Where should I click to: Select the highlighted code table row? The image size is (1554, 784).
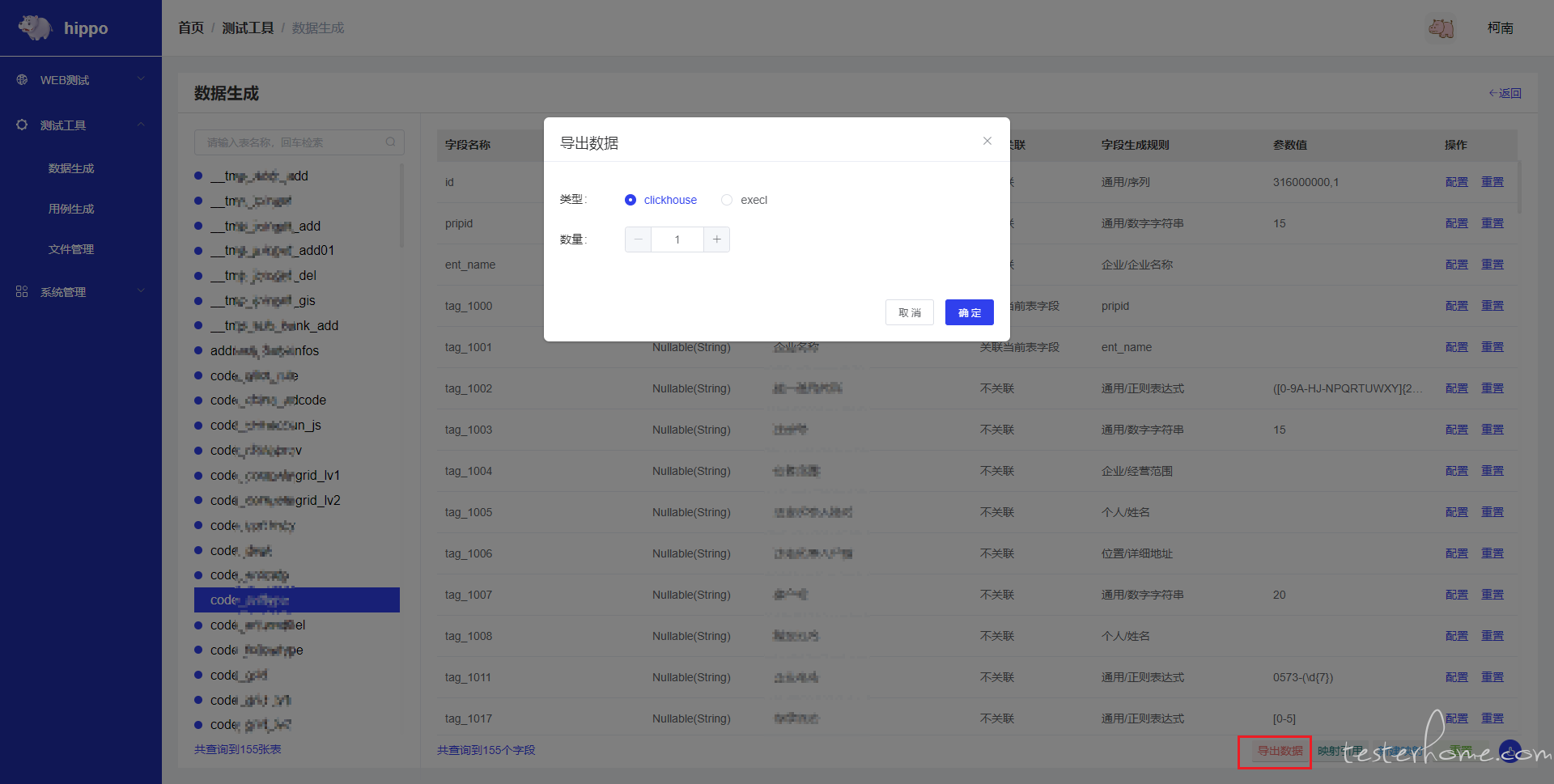[x=297, y=600]
